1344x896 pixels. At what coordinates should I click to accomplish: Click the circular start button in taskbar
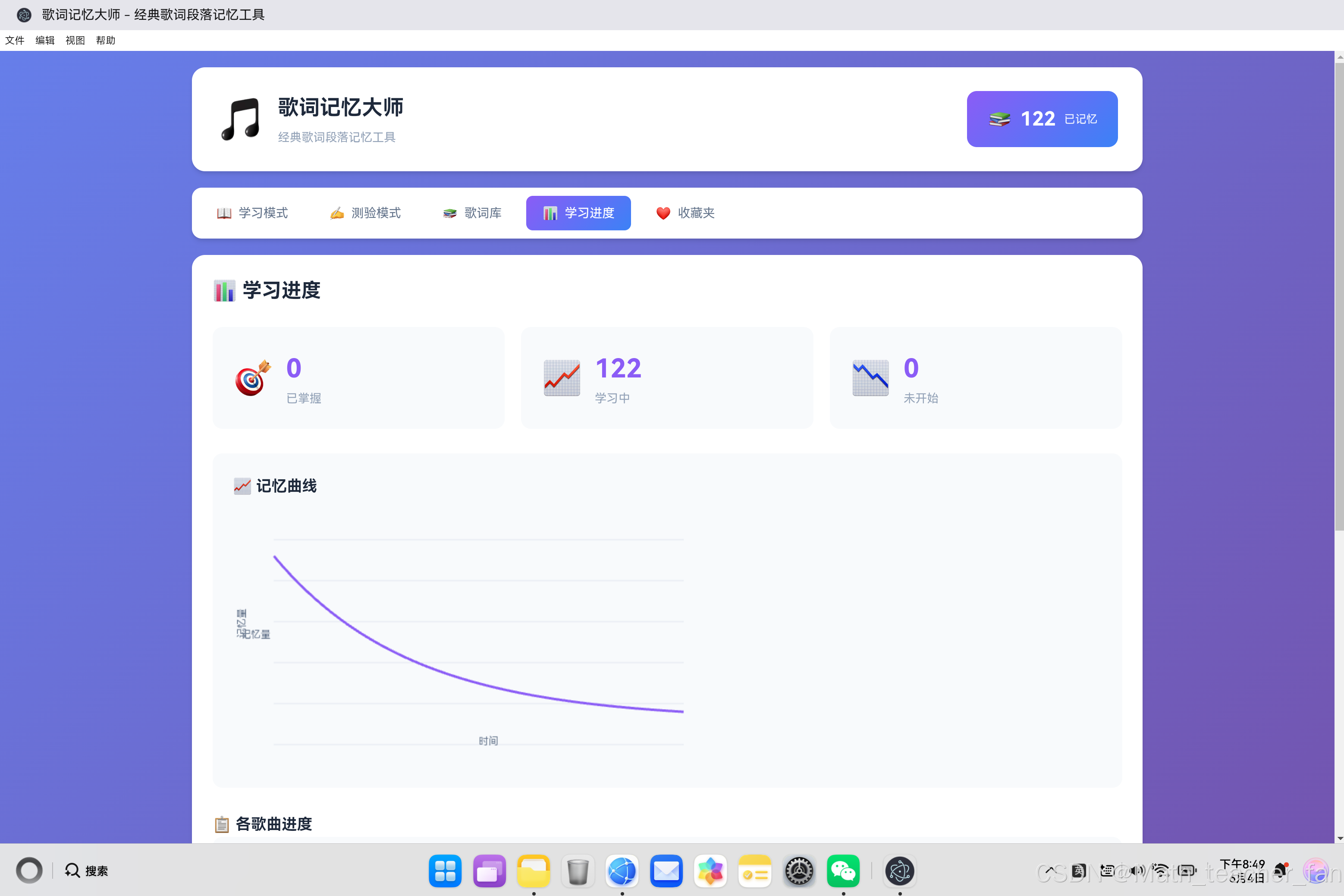(x=29, y=870)
